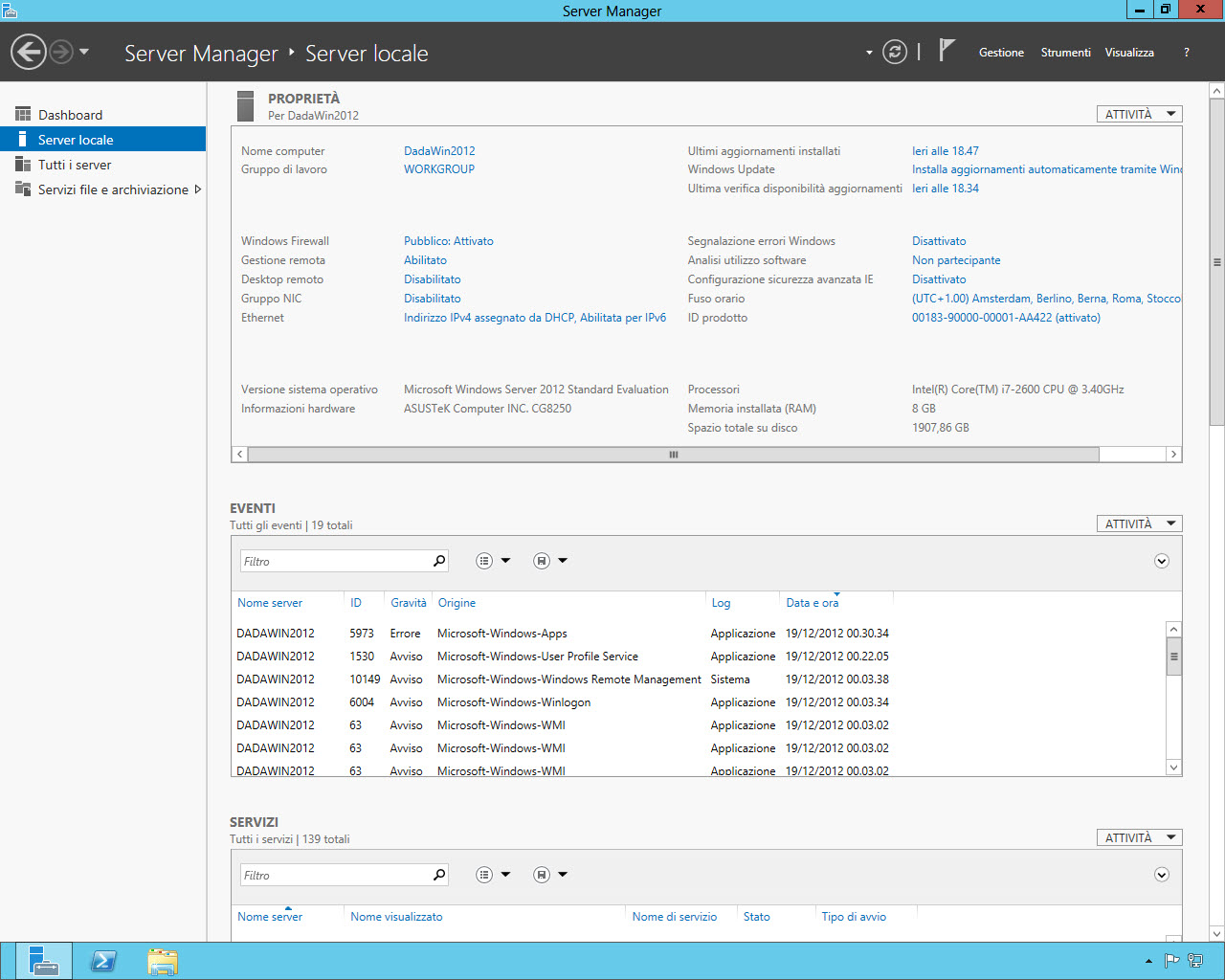Expand the Eventi filter chevron button
This screenshot has width=1225, height=980.
[x=1162, y=561]
